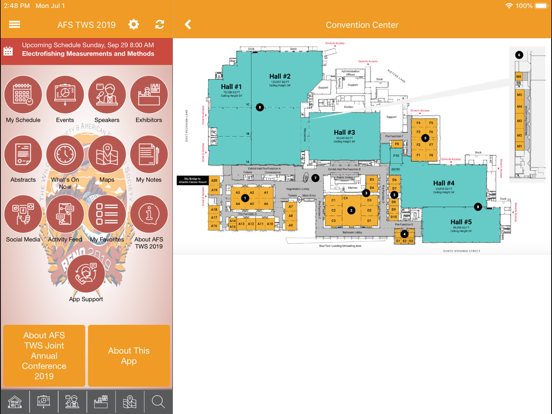Image resolution: width=552 pixels, height=414 pixels.
Task: Tap the events presentation icon in bottom bar
Action: [44, 402]
